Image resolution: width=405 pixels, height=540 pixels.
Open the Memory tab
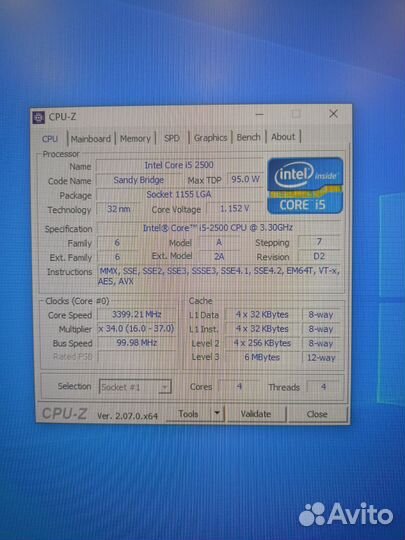pos(135,138)
